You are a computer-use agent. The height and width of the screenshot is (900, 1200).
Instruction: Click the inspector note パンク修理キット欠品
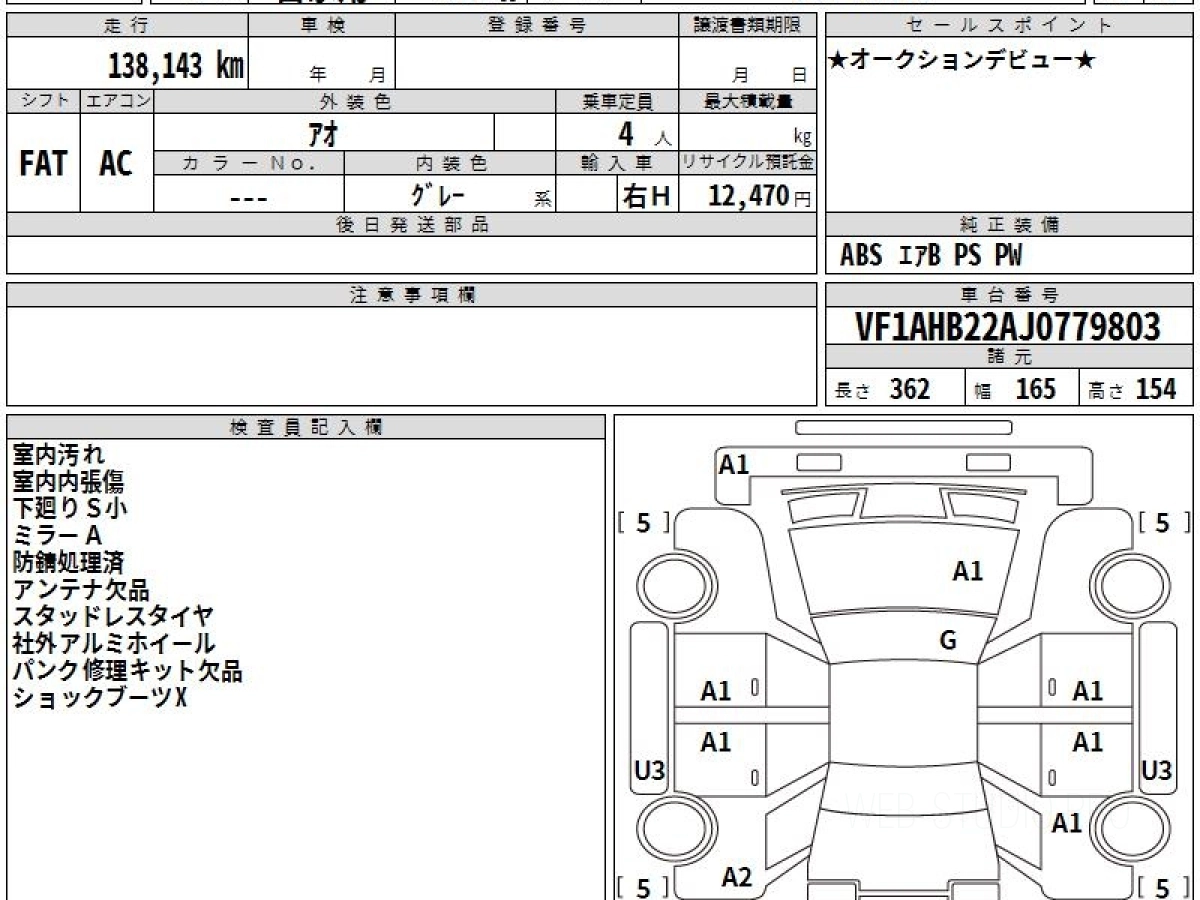tap(127, 670)
